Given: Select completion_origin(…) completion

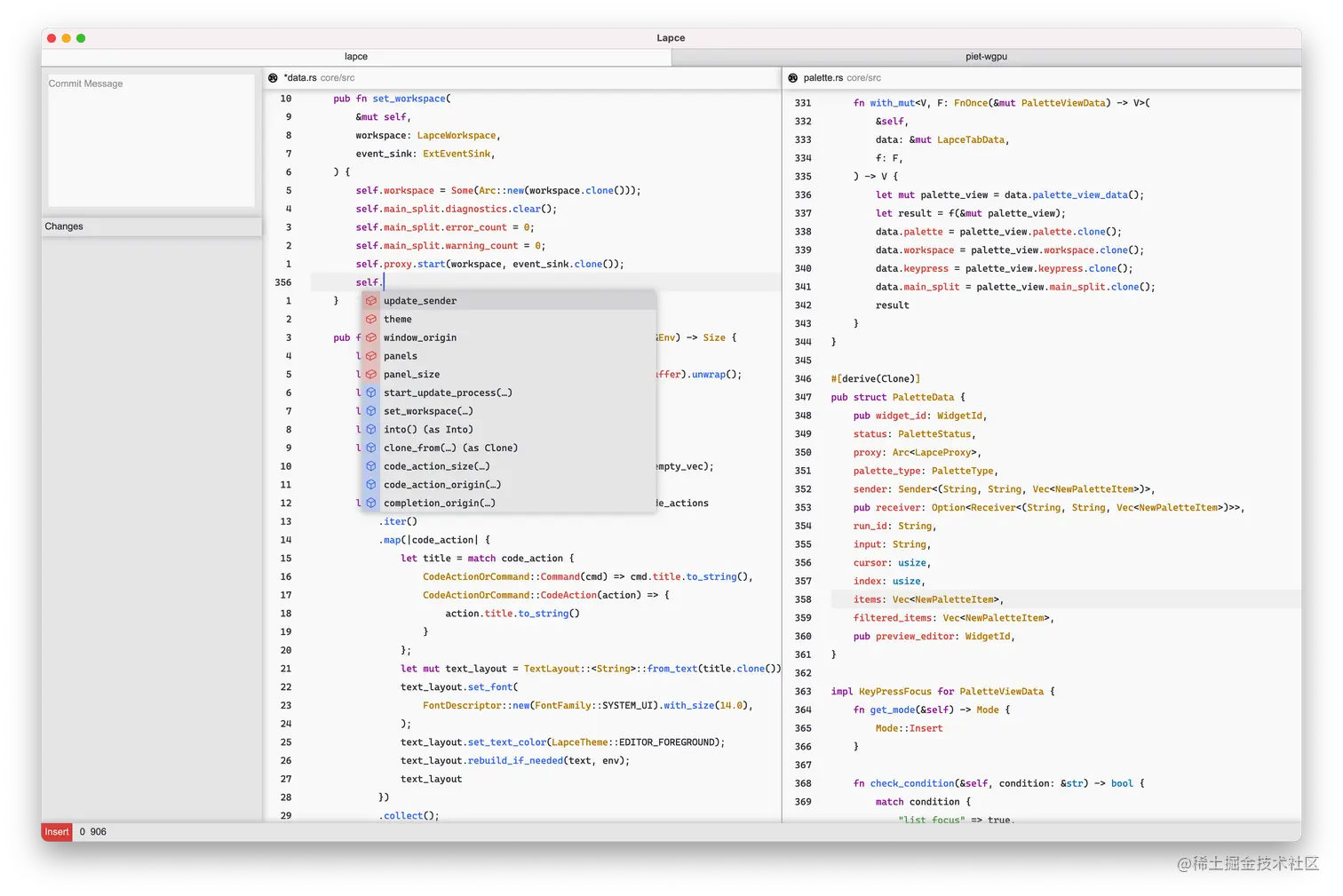Looking at the screenshot, I should [x=509, y=504].
